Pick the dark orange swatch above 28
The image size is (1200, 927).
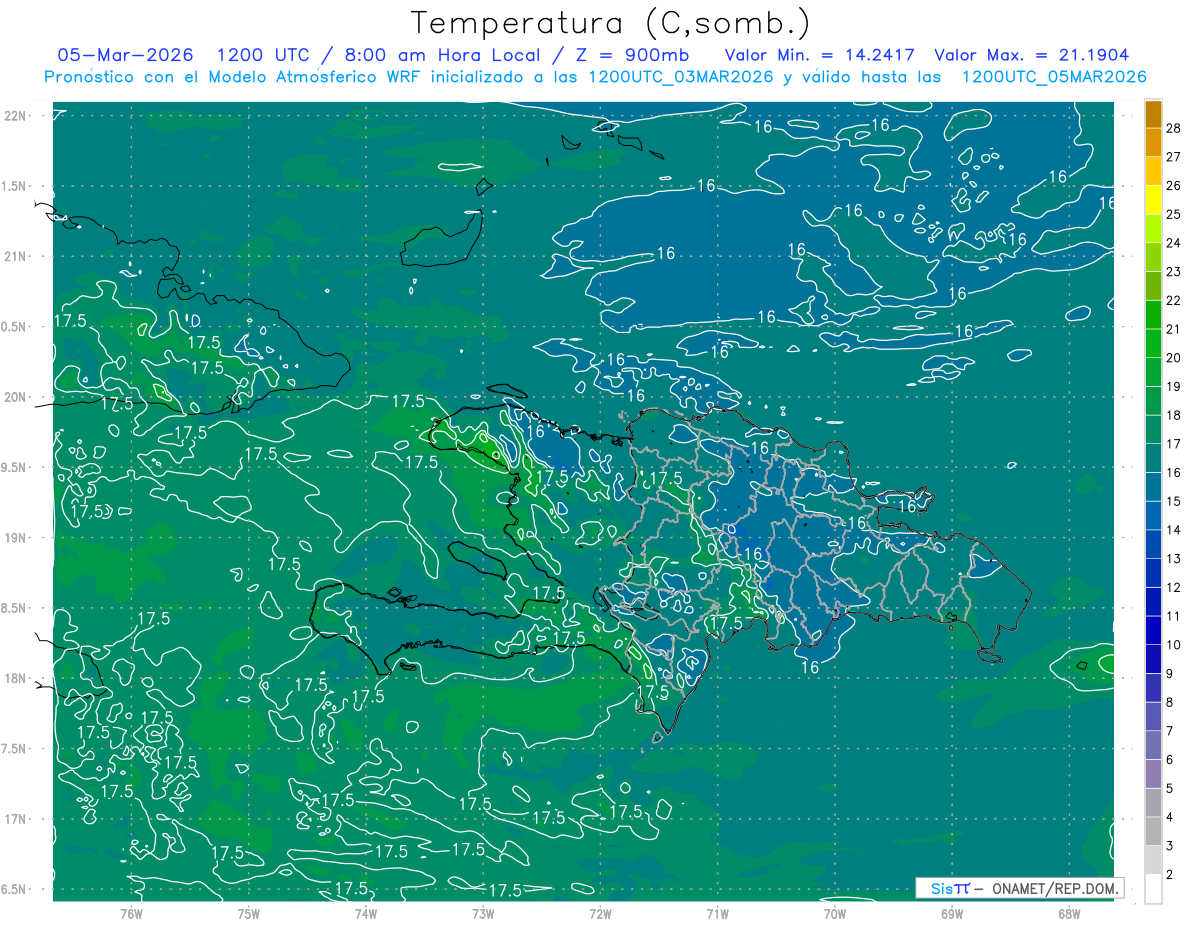[1153, 114]
